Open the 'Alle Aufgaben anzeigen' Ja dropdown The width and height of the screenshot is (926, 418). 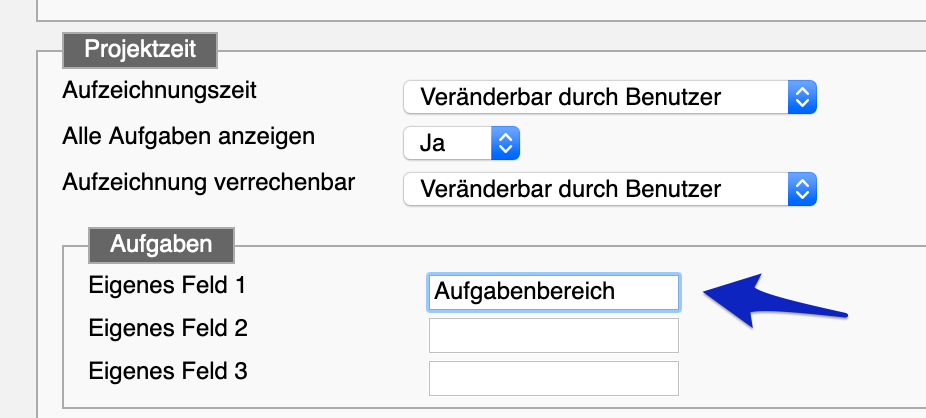[461, 143]
